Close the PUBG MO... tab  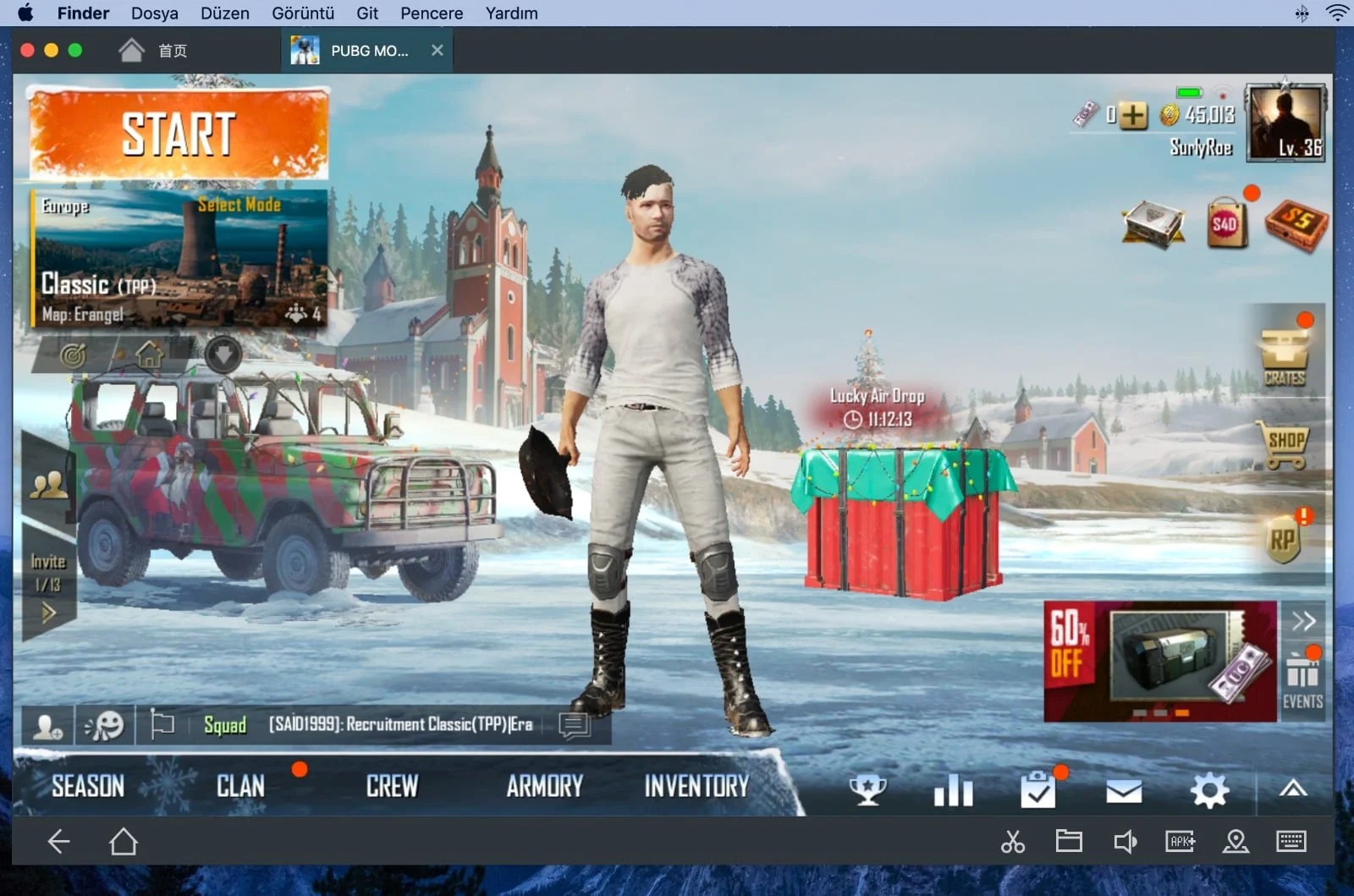click(x=438, y=51)
